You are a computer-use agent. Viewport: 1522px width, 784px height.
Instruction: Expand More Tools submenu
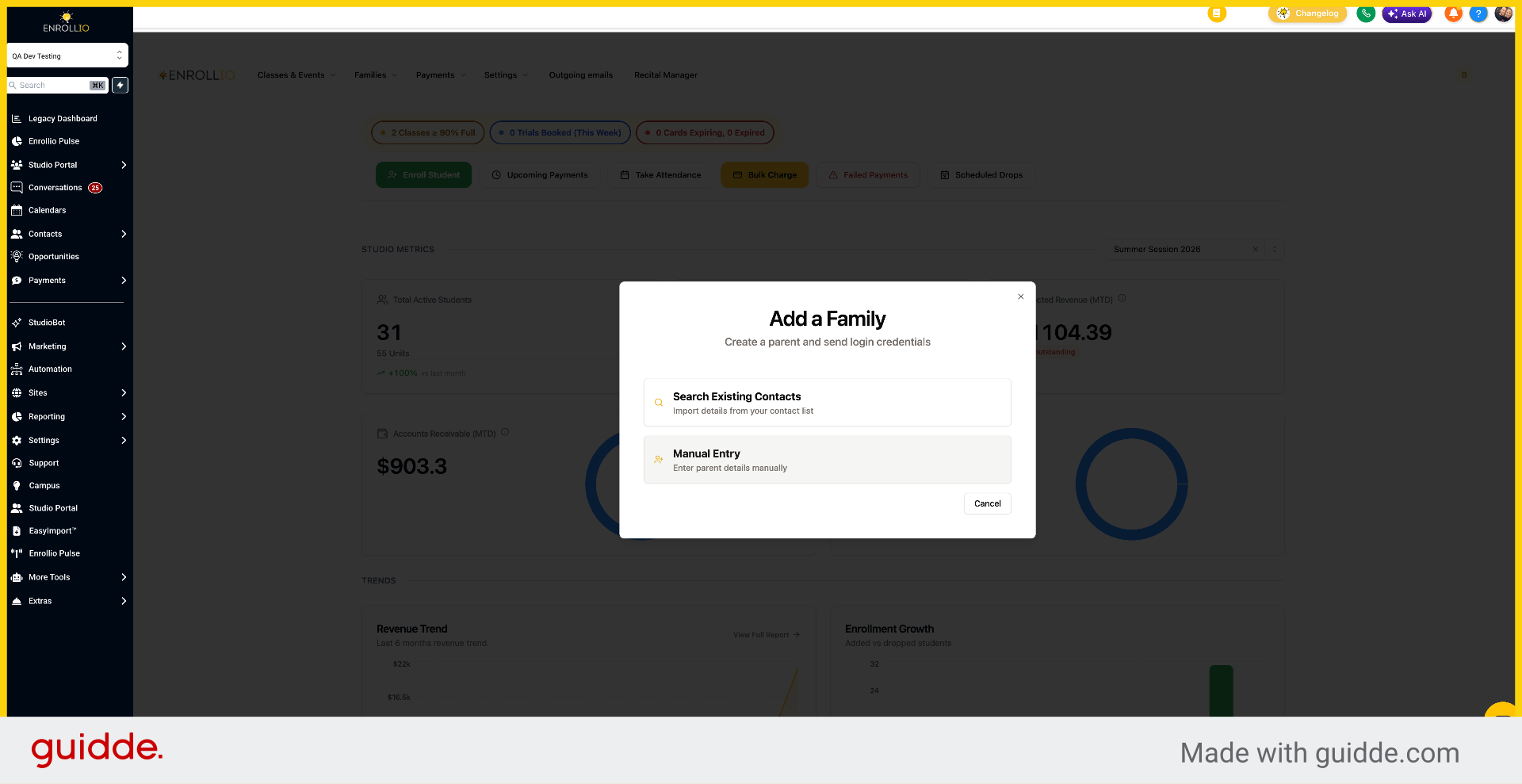pyautogui.click(x=124, y=577)
